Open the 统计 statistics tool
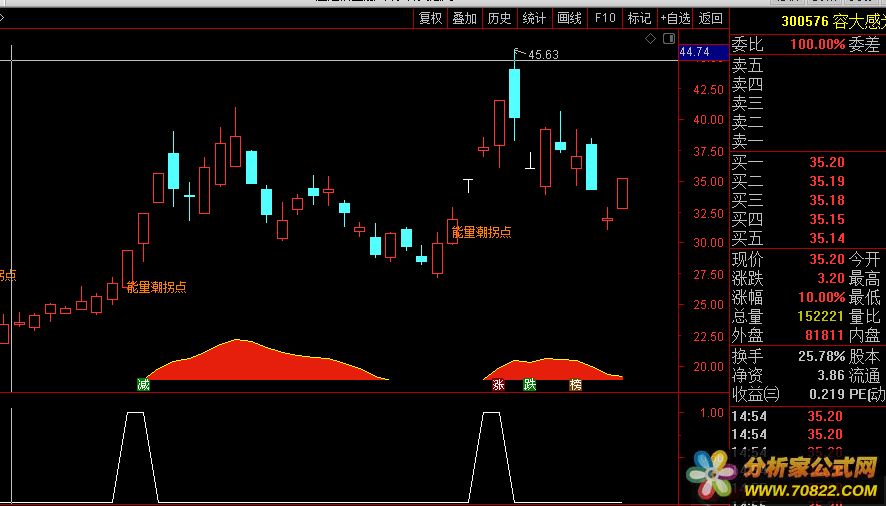886x506 pixels. tap(535, 18)
